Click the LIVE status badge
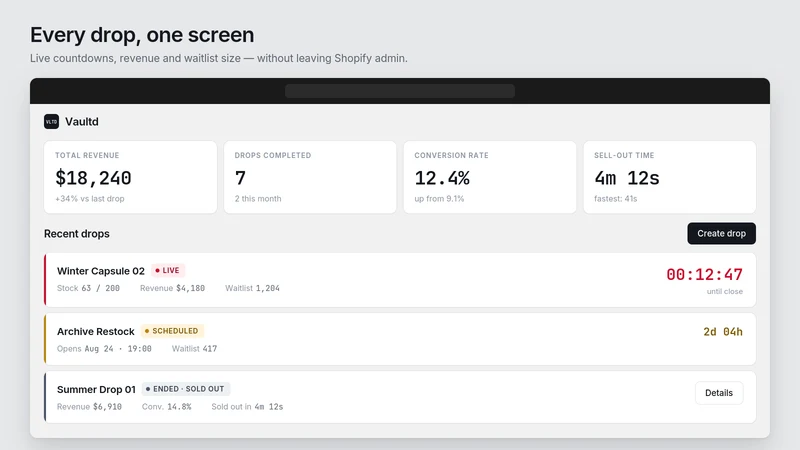 (168, 270)
